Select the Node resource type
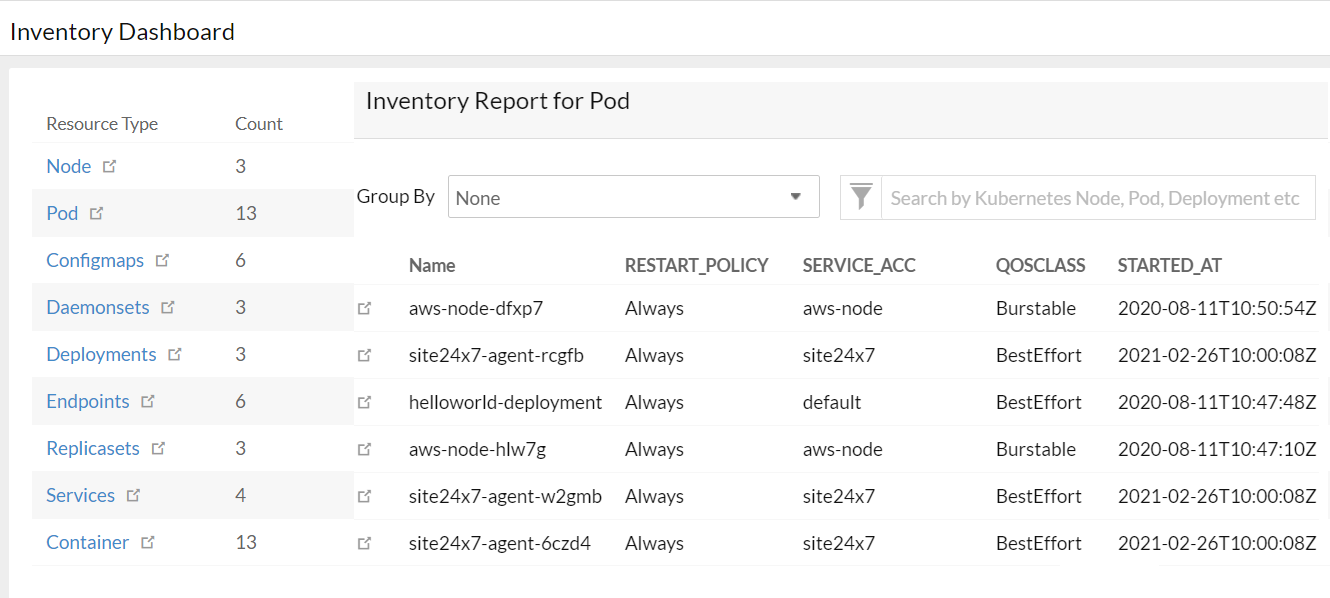 [68, 165]
